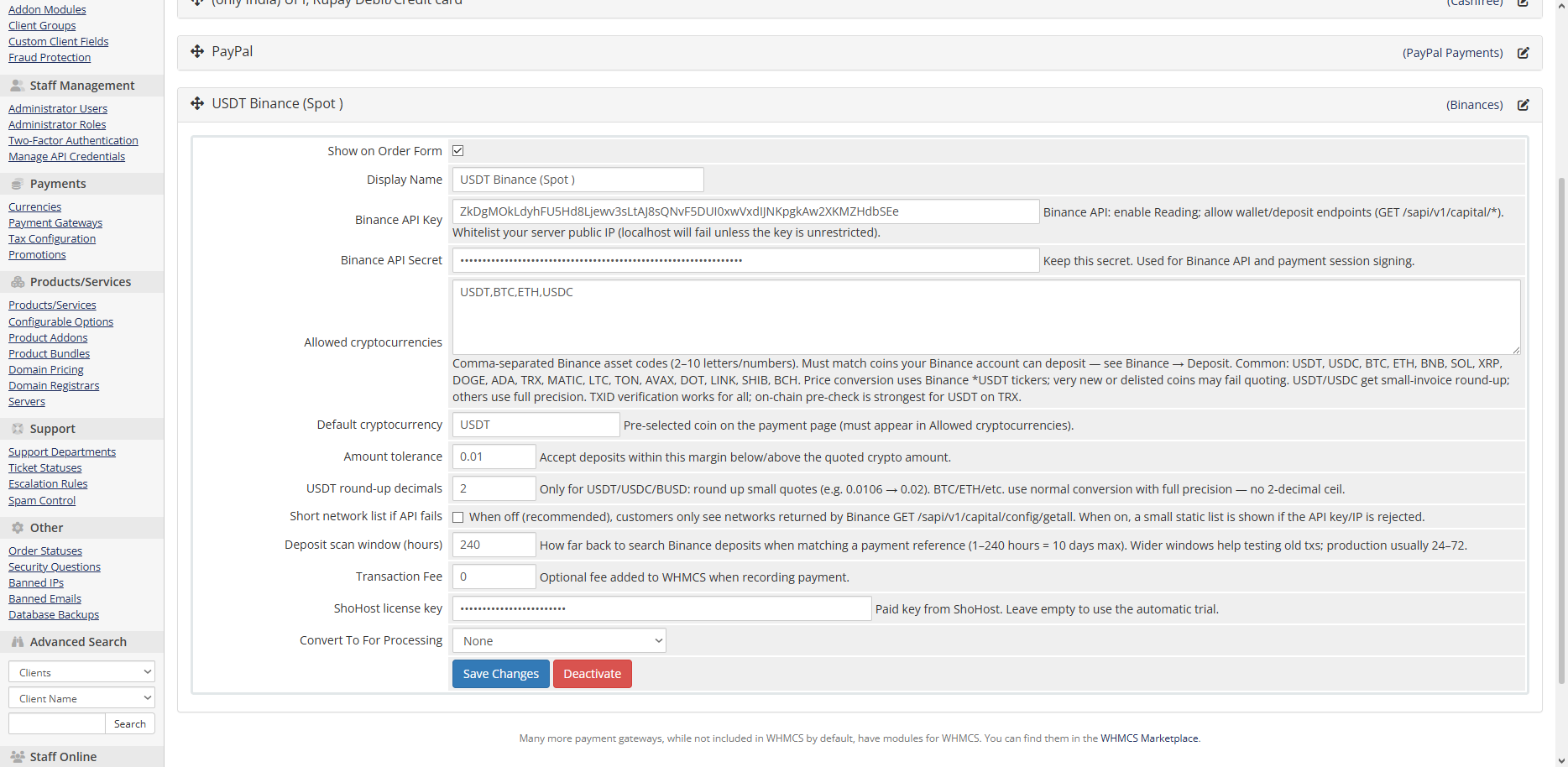Open Database Backups link
The width and height of the screenshot is (1568, 767).
pyautogui.click(x=54, y=615)
